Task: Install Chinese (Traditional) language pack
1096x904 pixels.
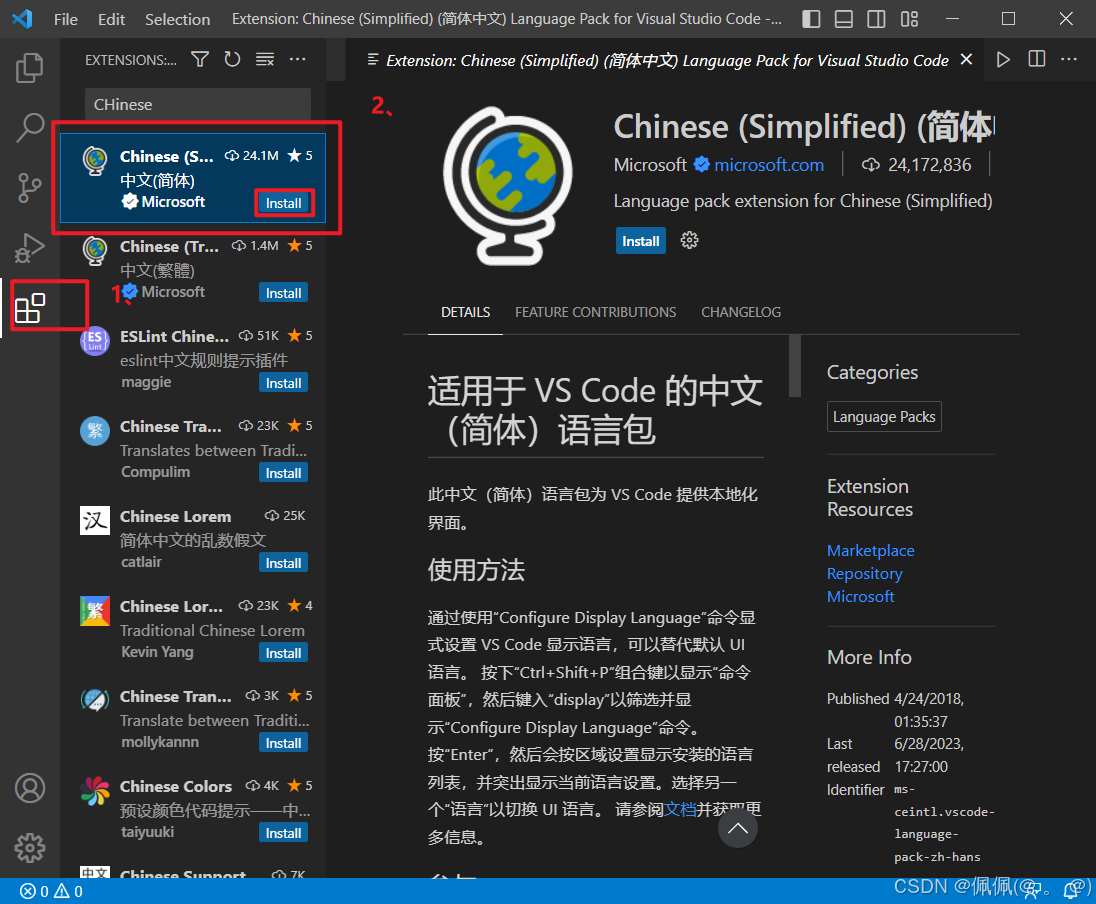Action: [283, 293]
